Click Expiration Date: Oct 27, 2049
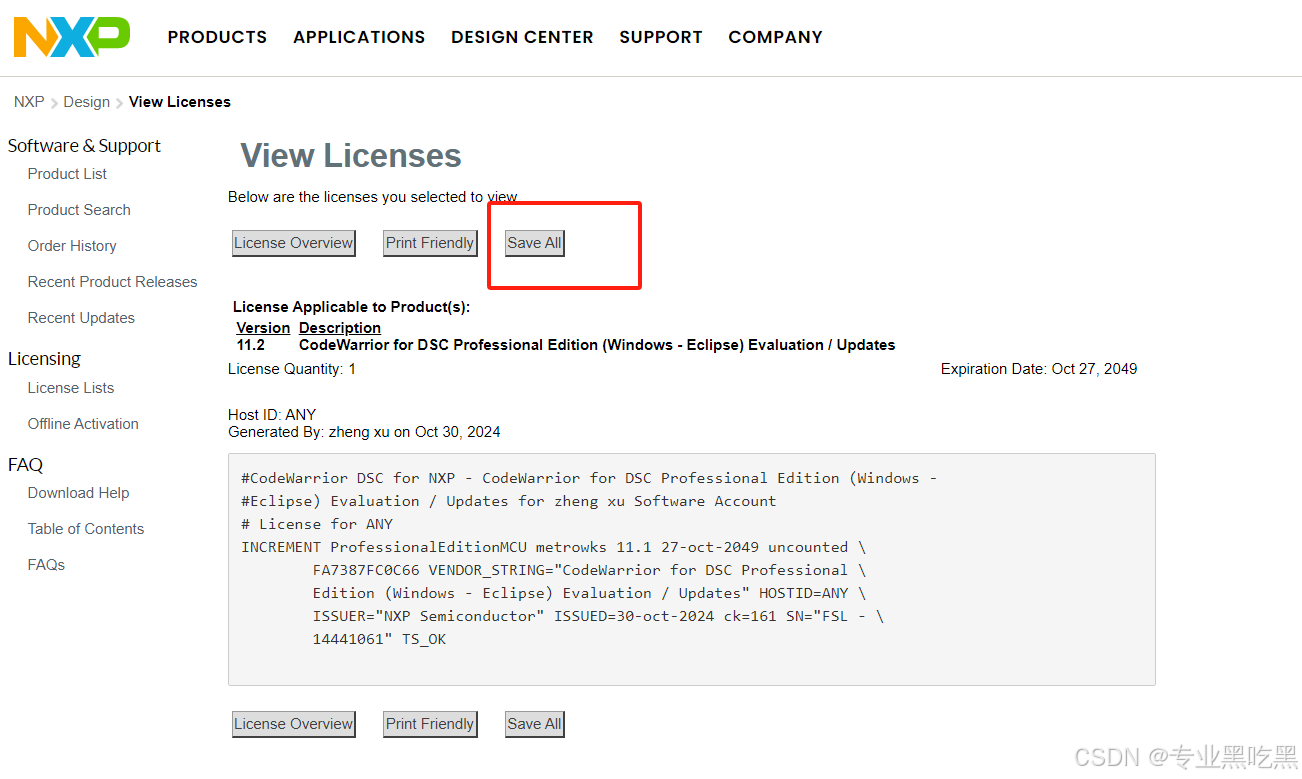1302x779 pixels. click(x=1039, y=369)
